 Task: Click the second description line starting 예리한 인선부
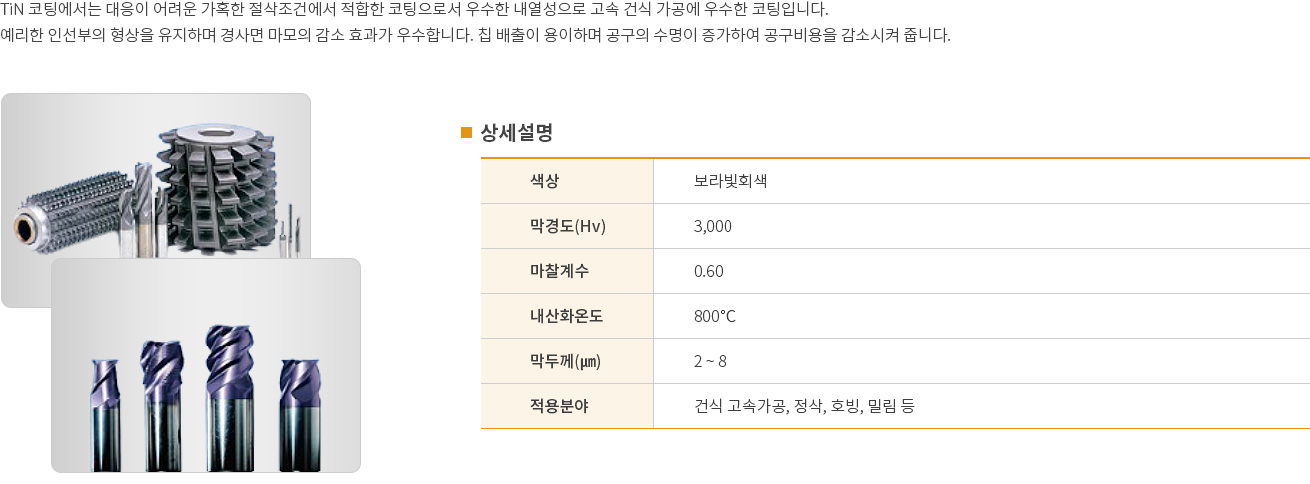(x=475, y=36)
